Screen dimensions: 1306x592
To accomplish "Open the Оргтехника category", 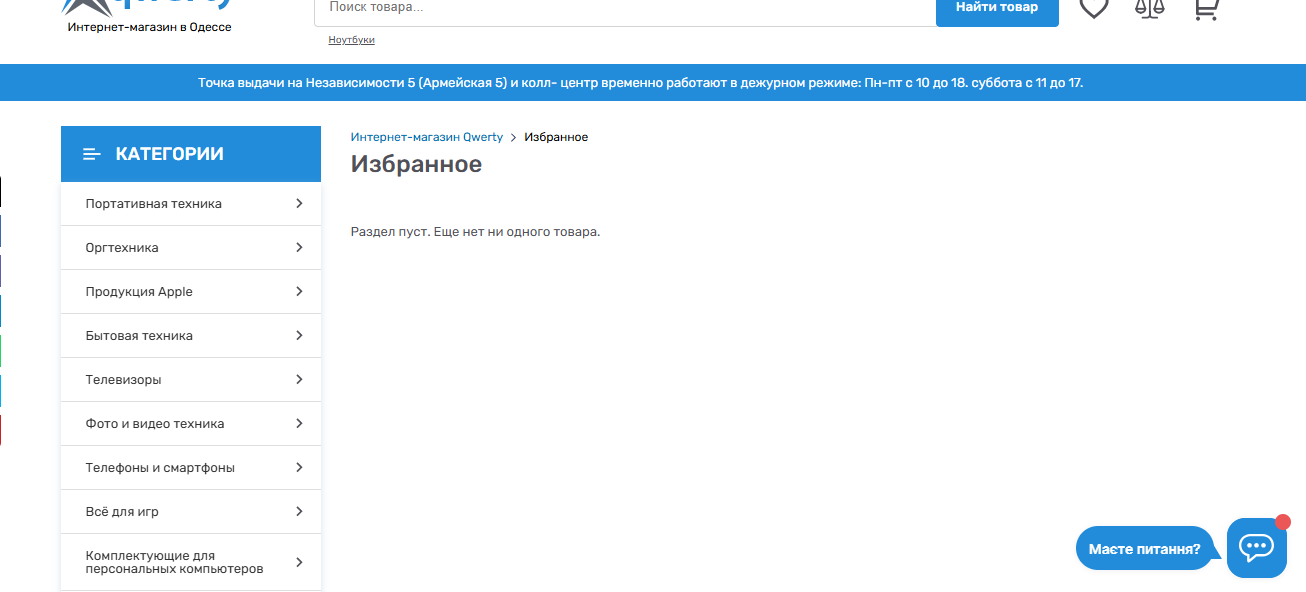I will click(191, 248).
